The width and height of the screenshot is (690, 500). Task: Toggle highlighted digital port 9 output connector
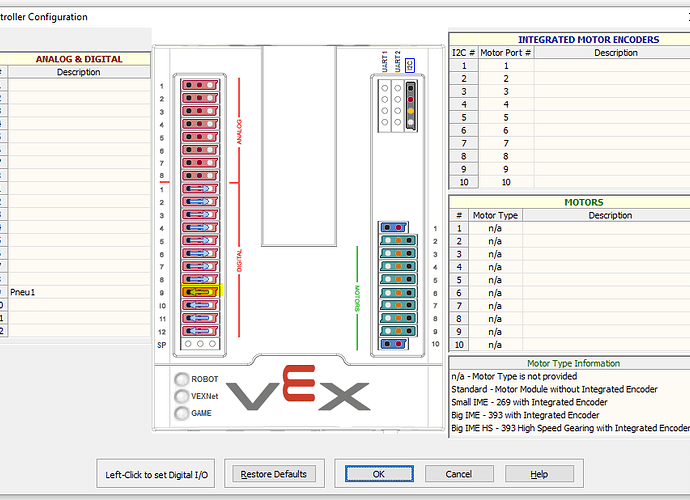coord(201,292)
